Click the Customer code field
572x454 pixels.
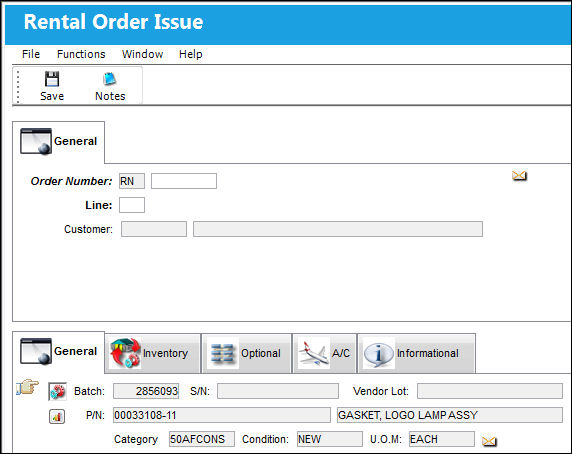click(154, 229)
